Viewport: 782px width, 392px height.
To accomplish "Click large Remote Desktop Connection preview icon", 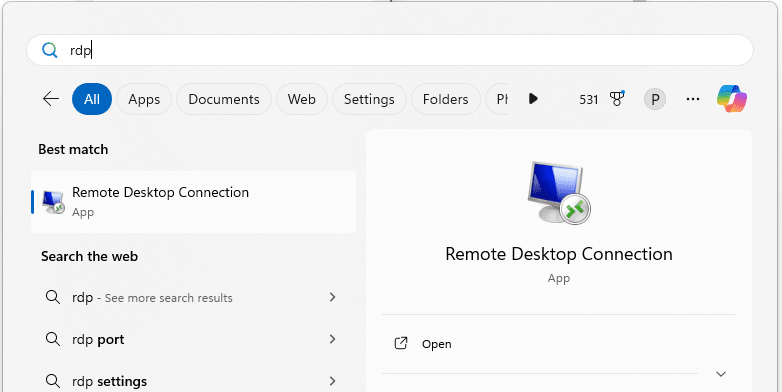I will [x=559, y=193].
